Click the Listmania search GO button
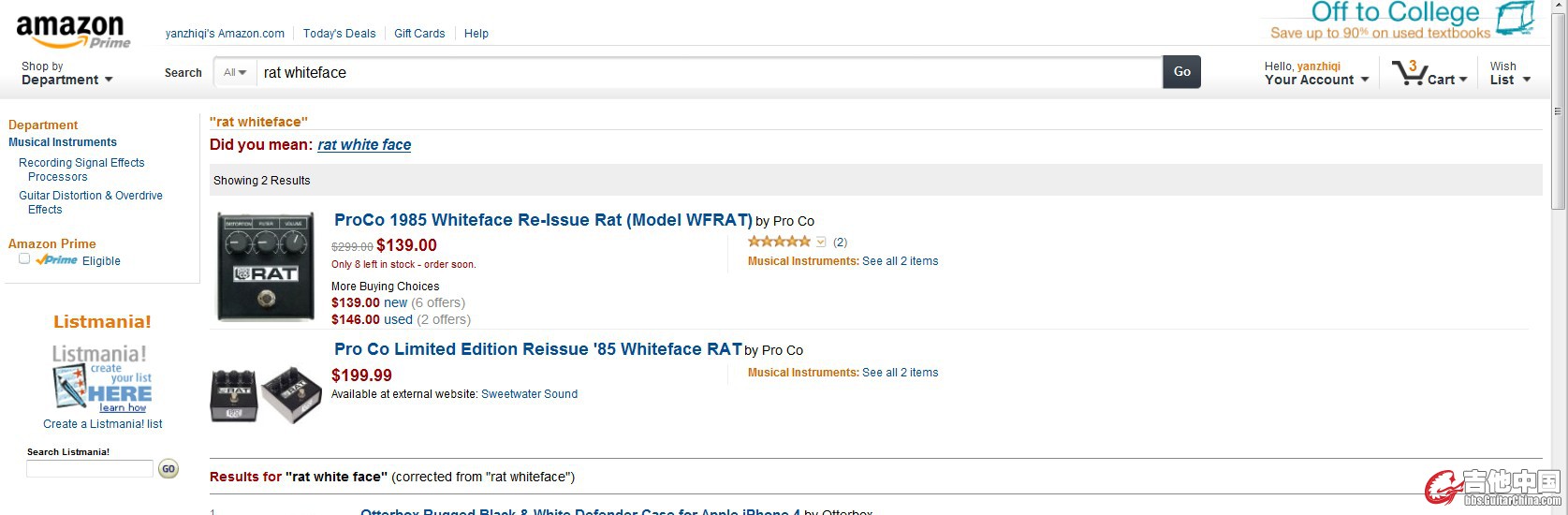 [169, 469]
